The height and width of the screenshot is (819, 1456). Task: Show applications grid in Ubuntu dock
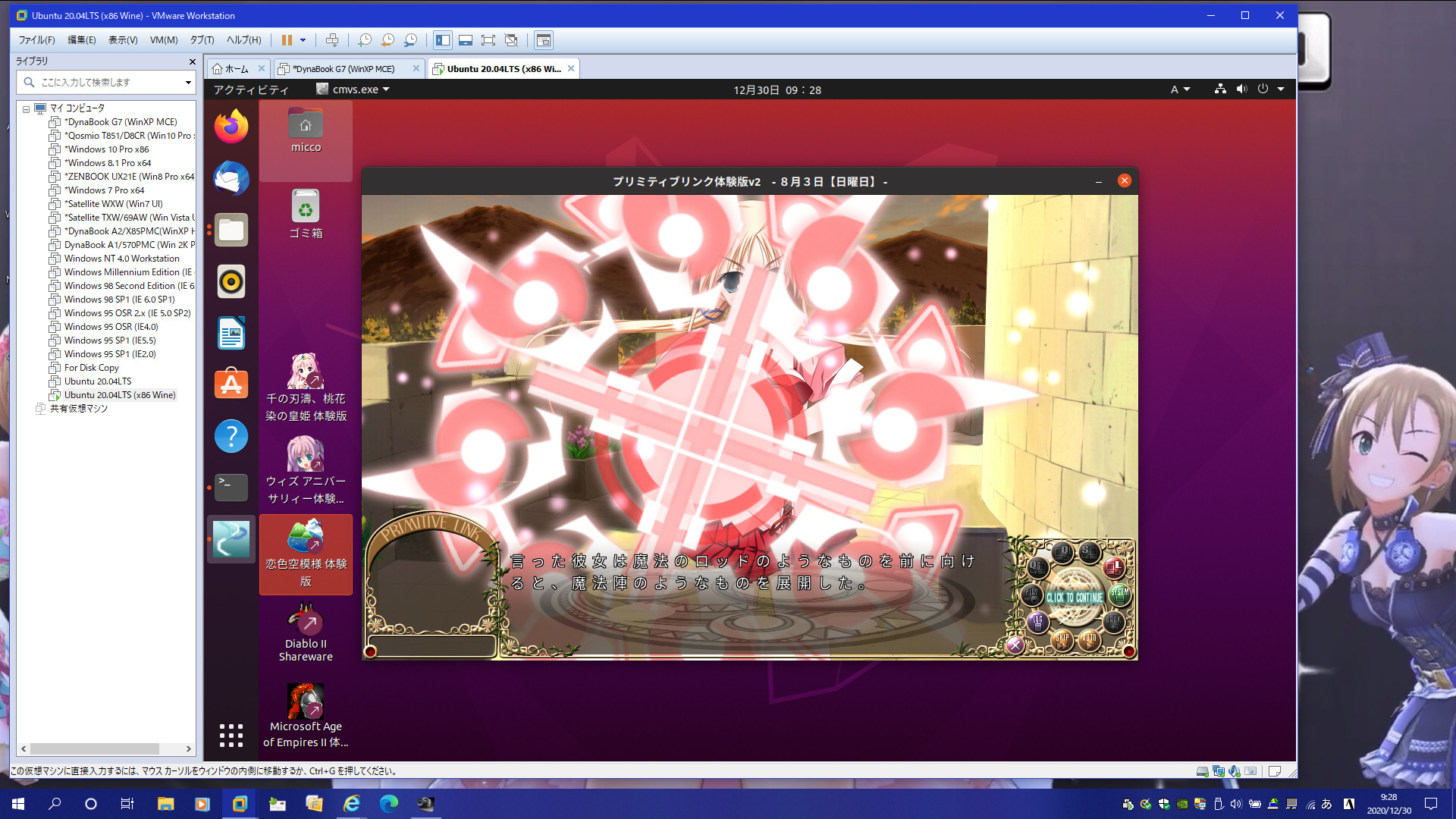point(231,735)
